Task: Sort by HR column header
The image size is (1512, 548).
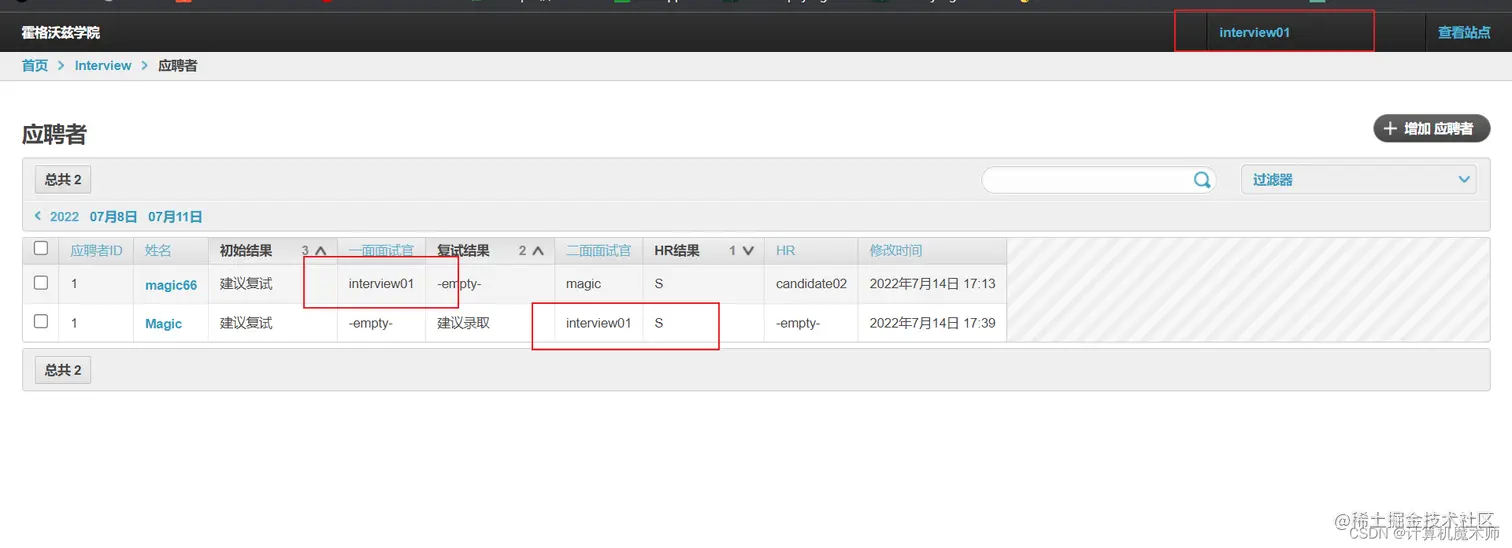Action: tap(785, 251)
